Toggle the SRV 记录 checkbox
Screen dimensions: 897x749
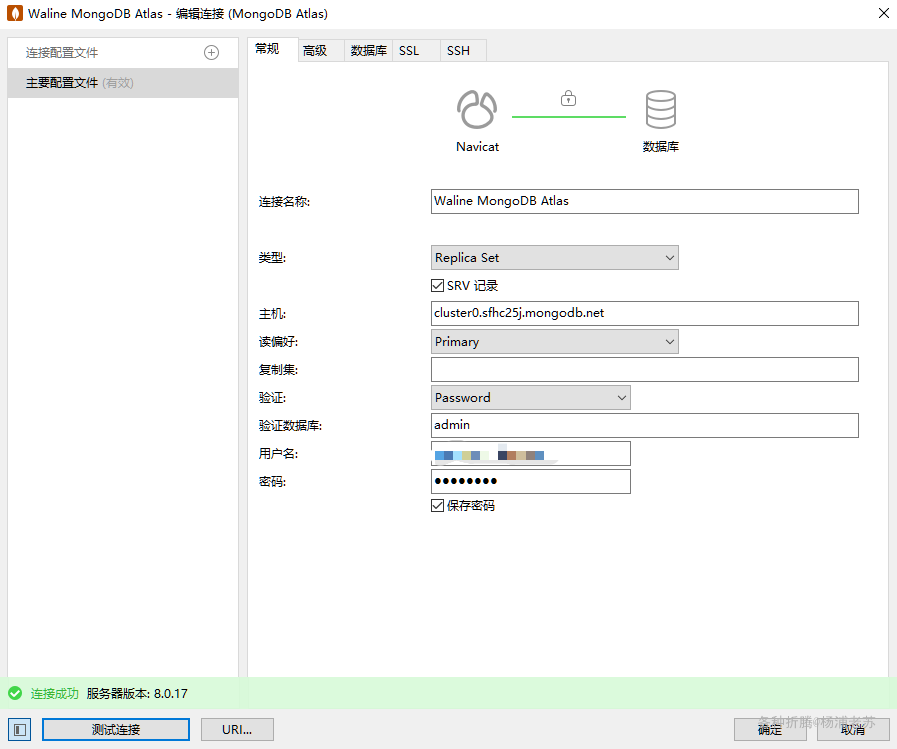pyautogui.click(x=437, y=286)
